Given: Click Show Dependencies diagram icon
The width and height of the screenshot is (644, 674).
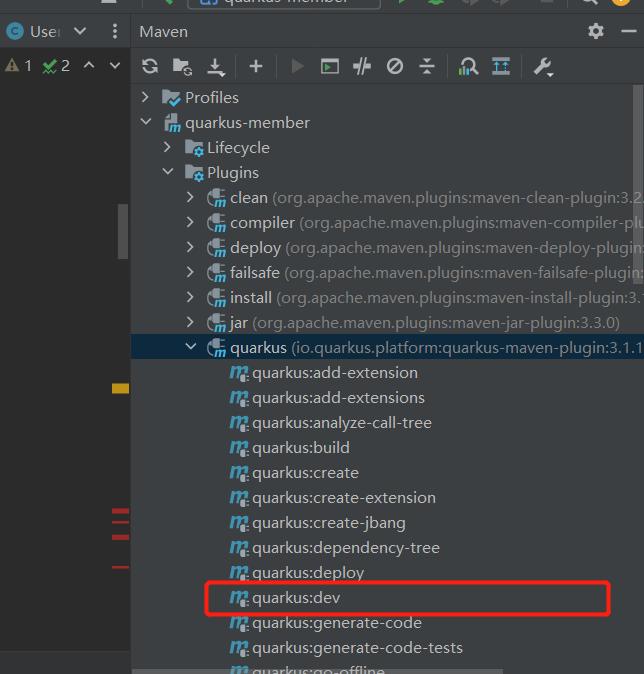Looking at the screenshot, I should pyautogui.click(x=467, y=66).
